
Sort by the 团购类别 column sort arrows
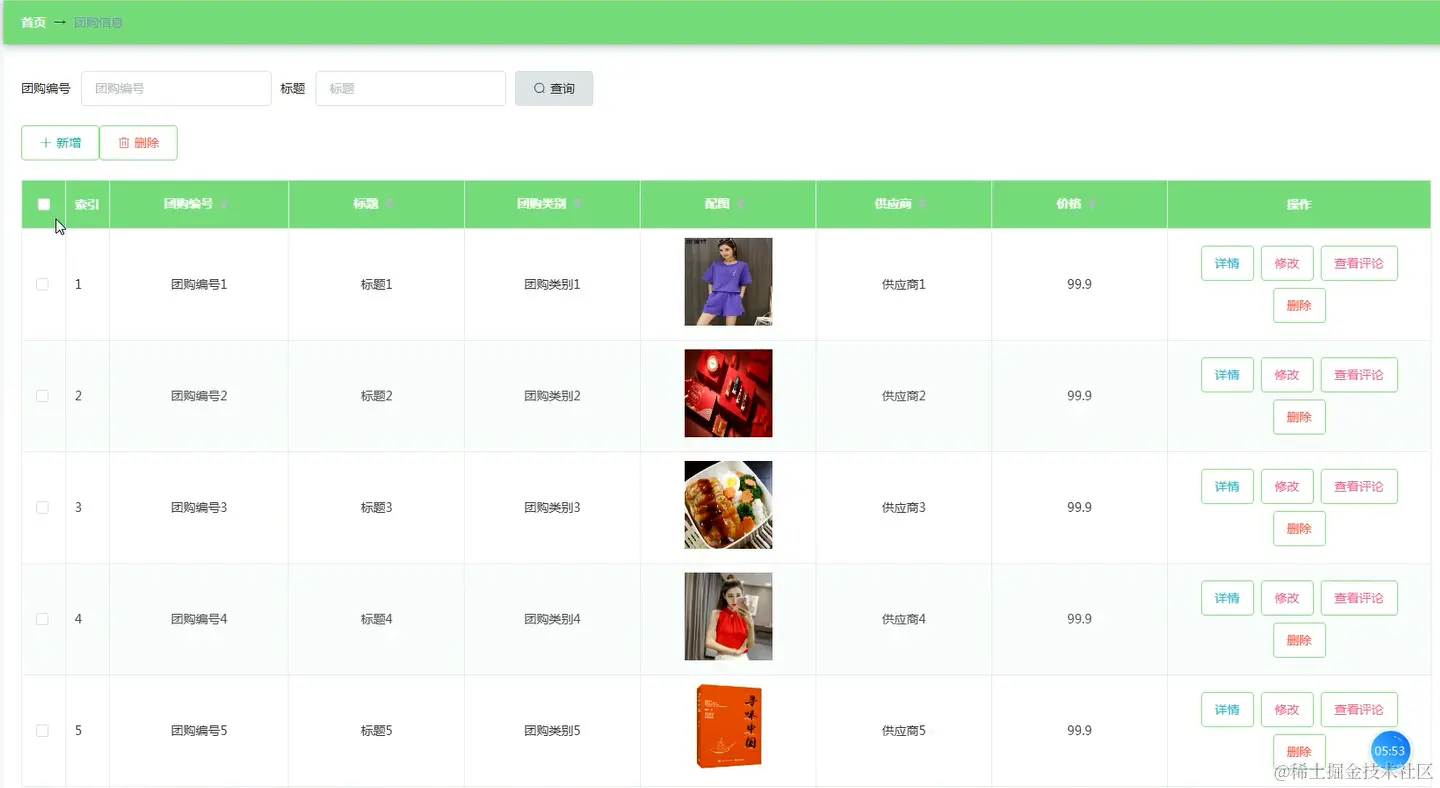577,204
